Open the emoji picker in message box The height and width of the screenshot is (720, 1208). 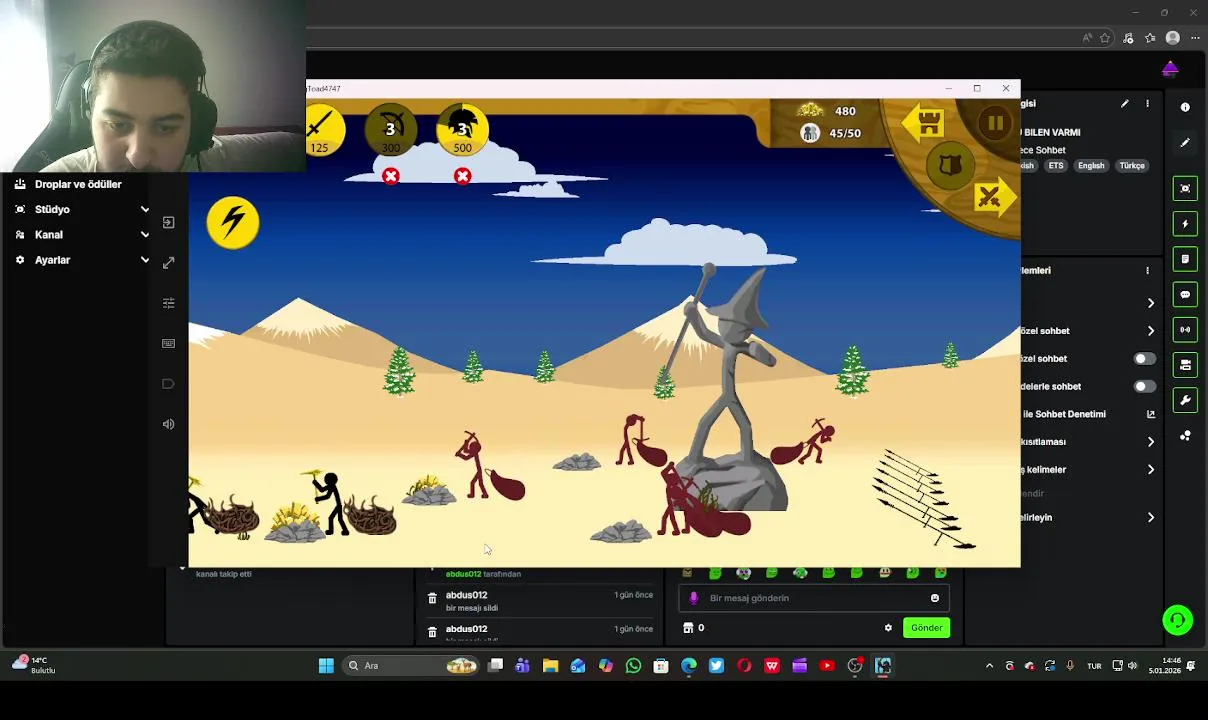[935, 598]
